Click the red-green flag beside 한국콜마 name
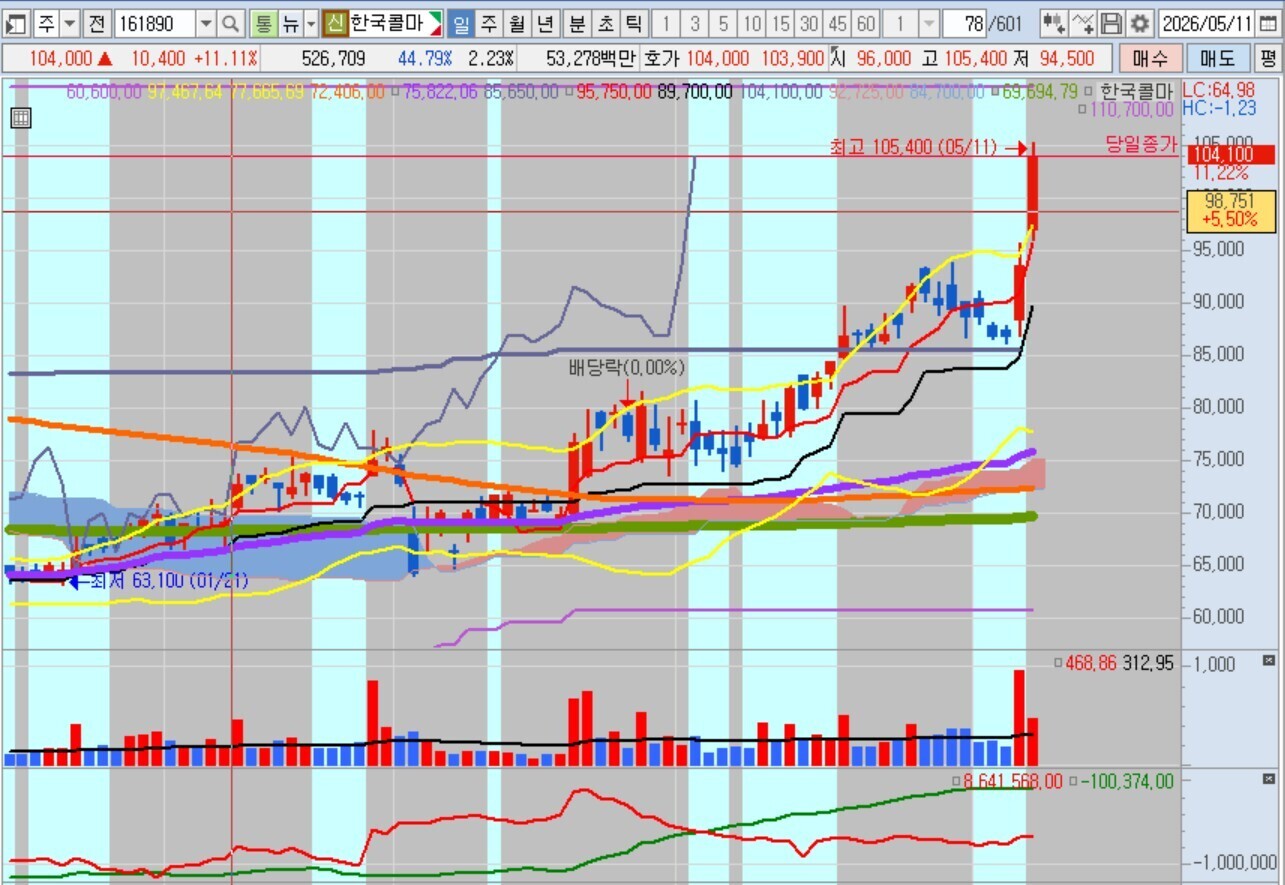Image resolution: width=1285 pixels, height=885 pixels. (x=435, y=23)
